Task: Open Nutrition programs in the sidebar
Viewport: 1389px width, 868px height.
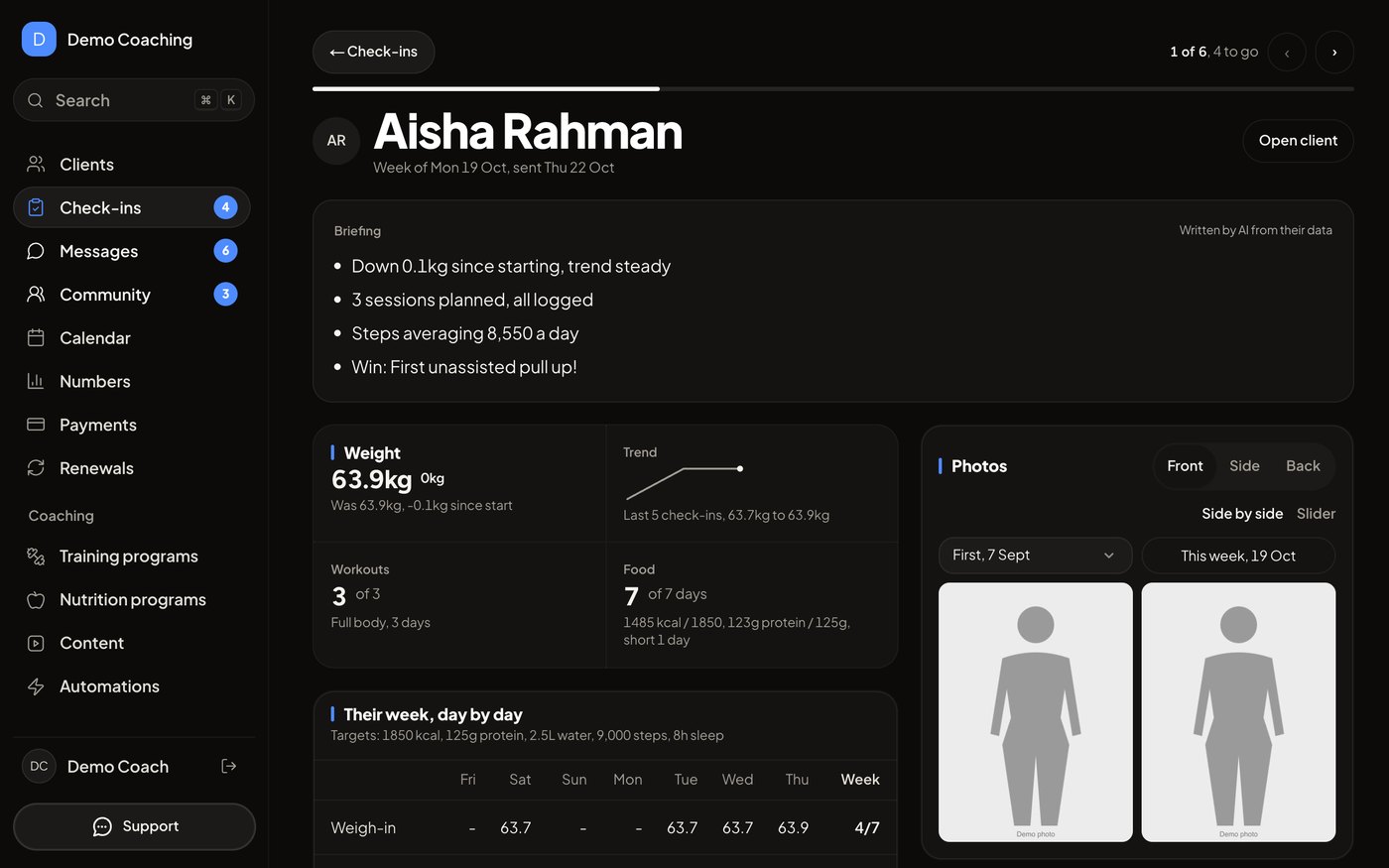Action: 132,599
